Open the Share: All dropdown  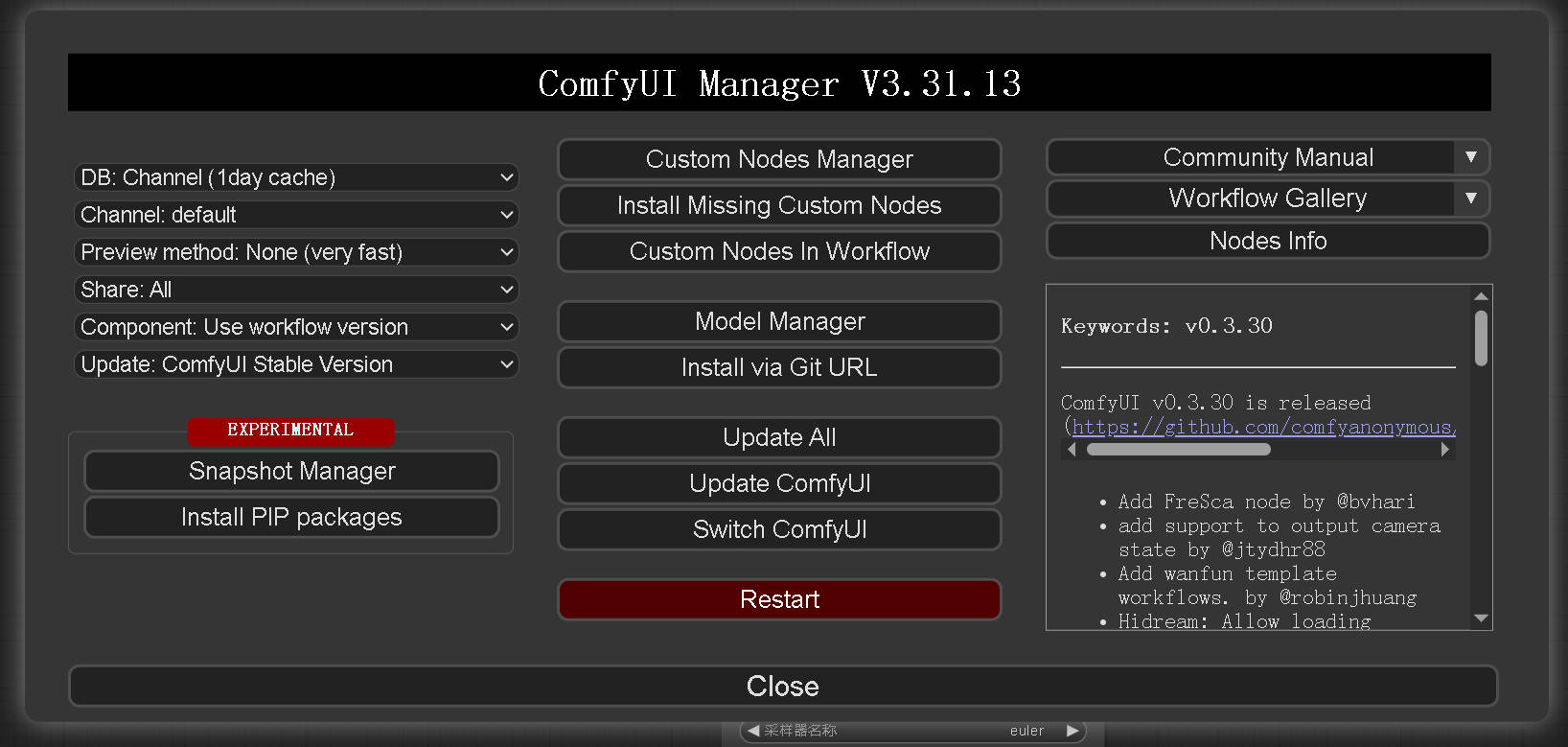click(296, 290)
